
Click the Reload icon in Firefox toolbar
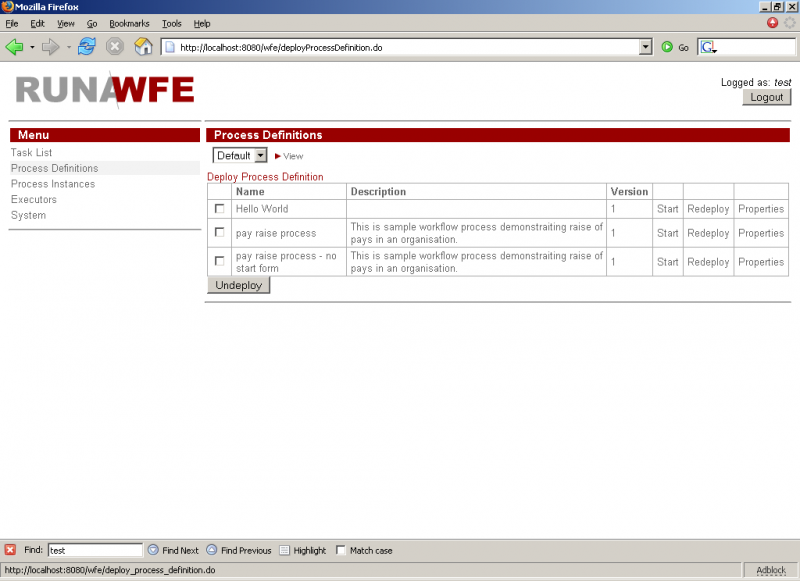[x=86, y=46]
